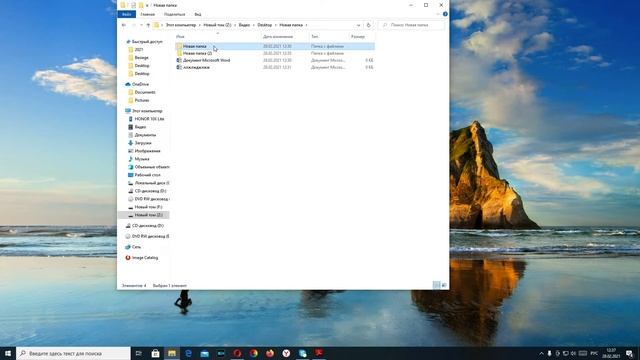640x360 pixels.
Task: Show hidden system tray icons chevron
Action: [542, 353]
